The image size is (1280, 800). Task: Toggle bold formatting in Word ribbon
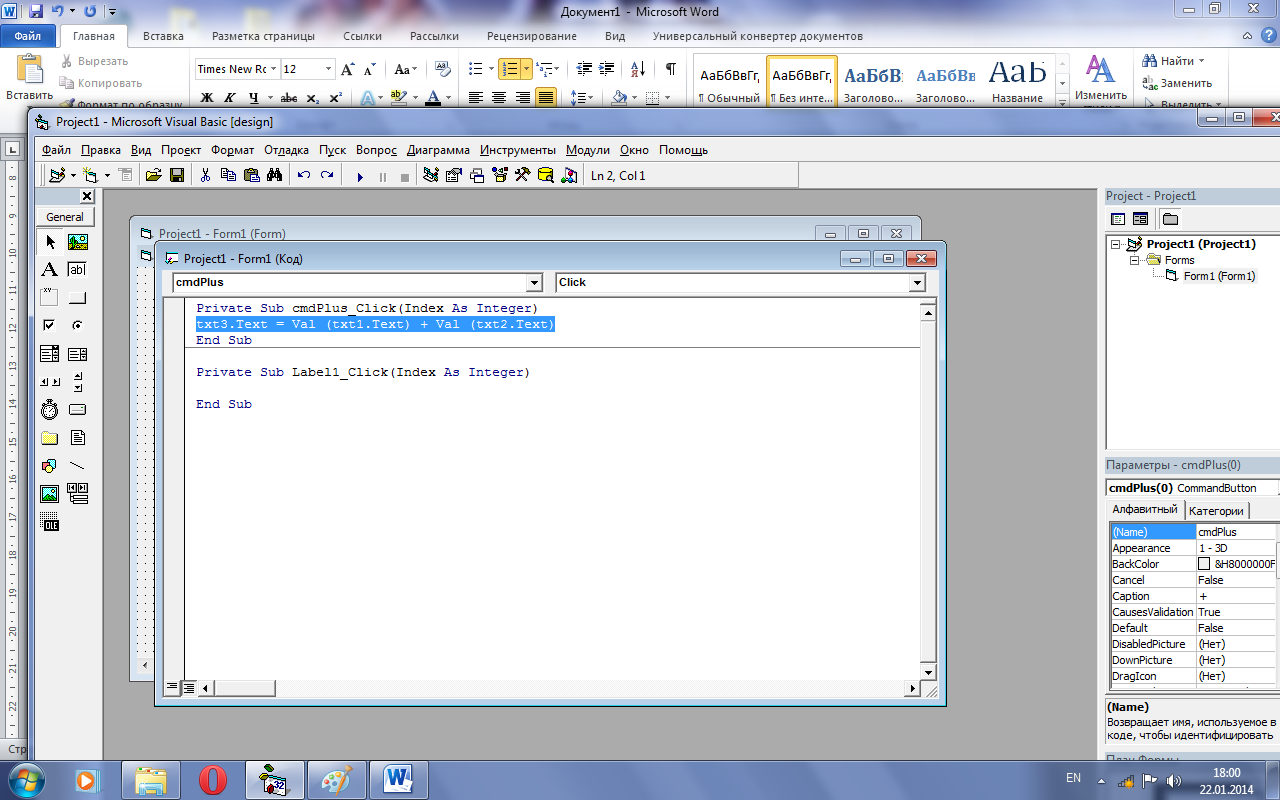pos(207,98)
